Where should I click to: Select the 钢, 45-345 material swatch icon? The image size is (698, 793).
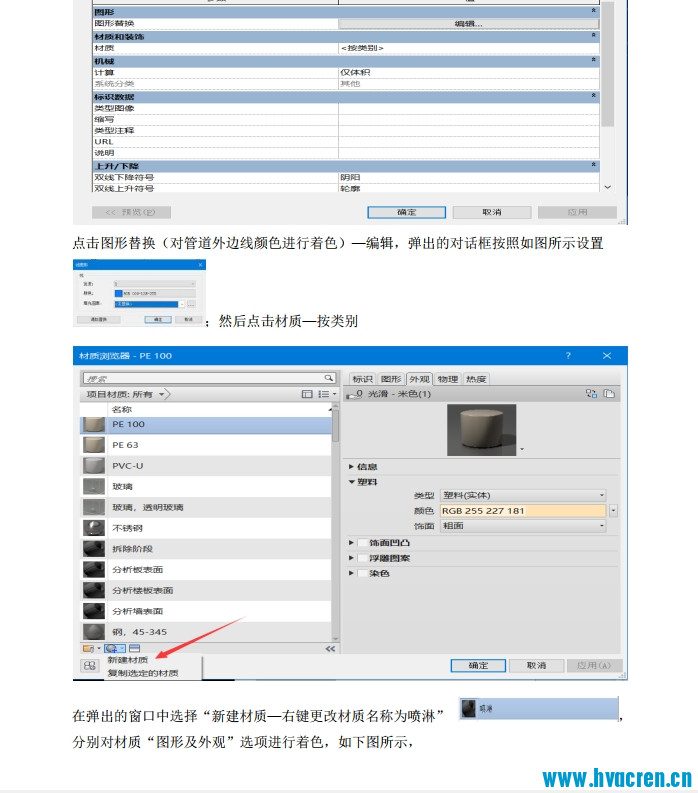pos(94,632)
